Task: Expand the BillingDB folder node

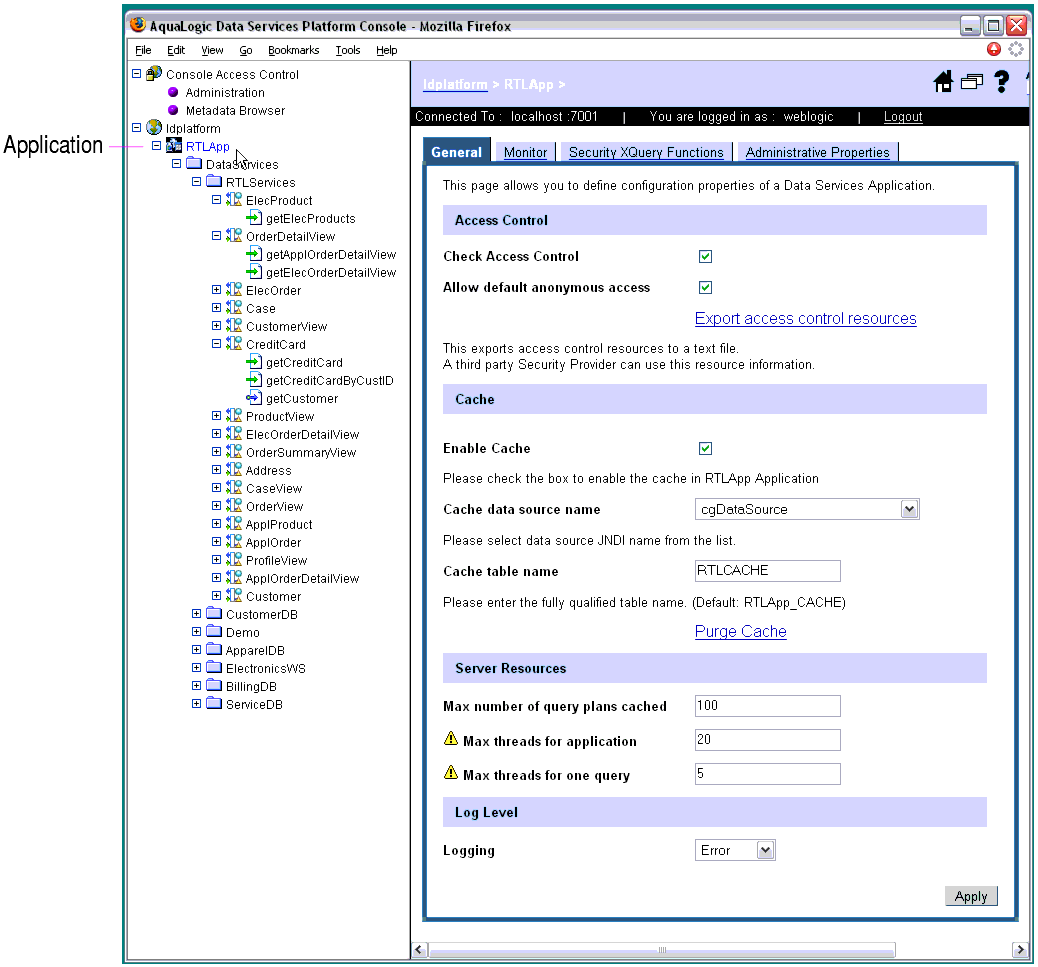Action: [x=197, y=686]
